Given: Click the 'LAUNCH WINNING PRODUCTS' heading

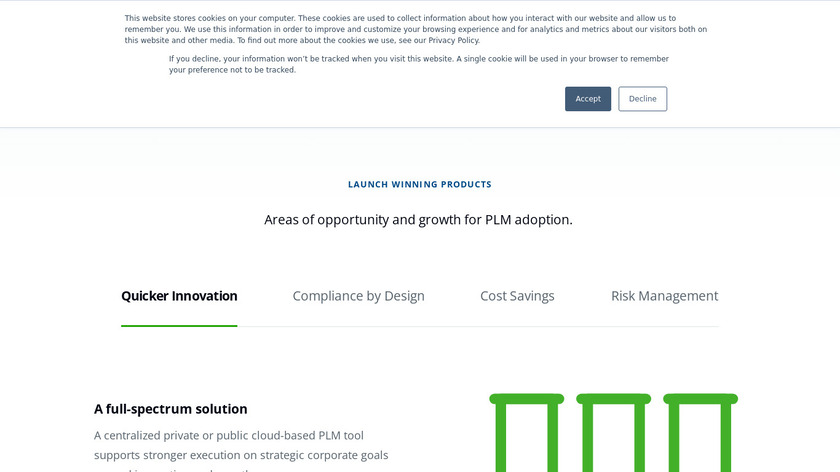Looking at the screenshot, I should tap(419, 184).
